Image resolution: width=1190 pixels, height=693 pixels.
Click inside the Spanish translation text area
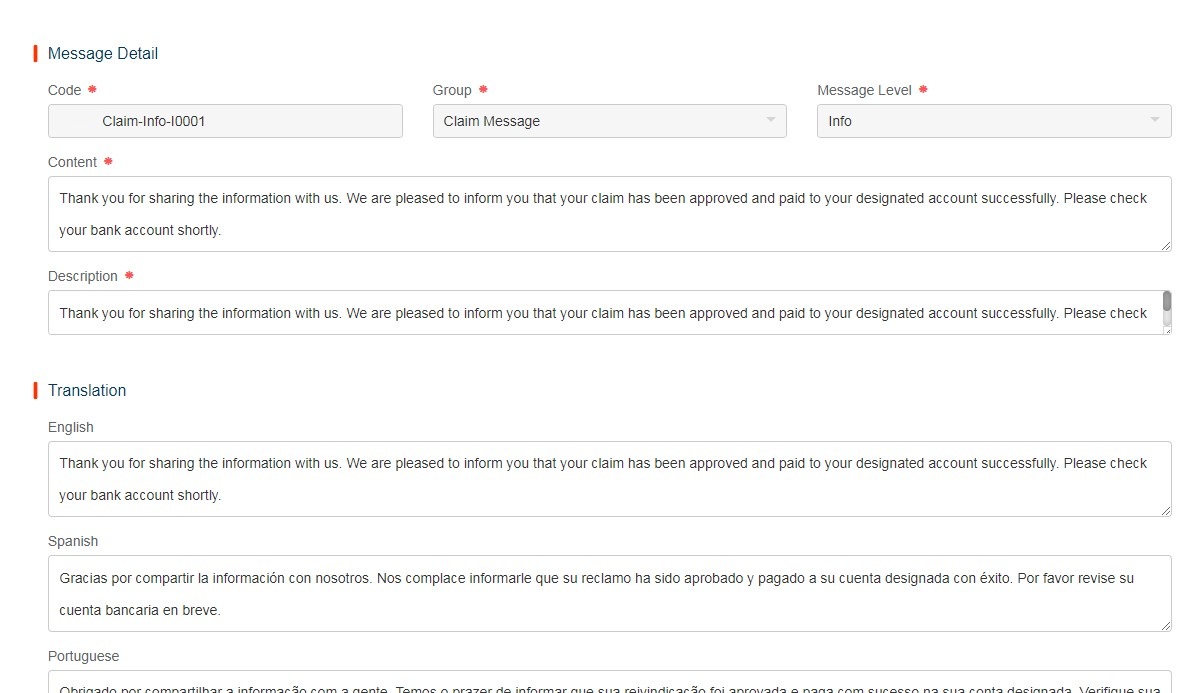point(609,594)
